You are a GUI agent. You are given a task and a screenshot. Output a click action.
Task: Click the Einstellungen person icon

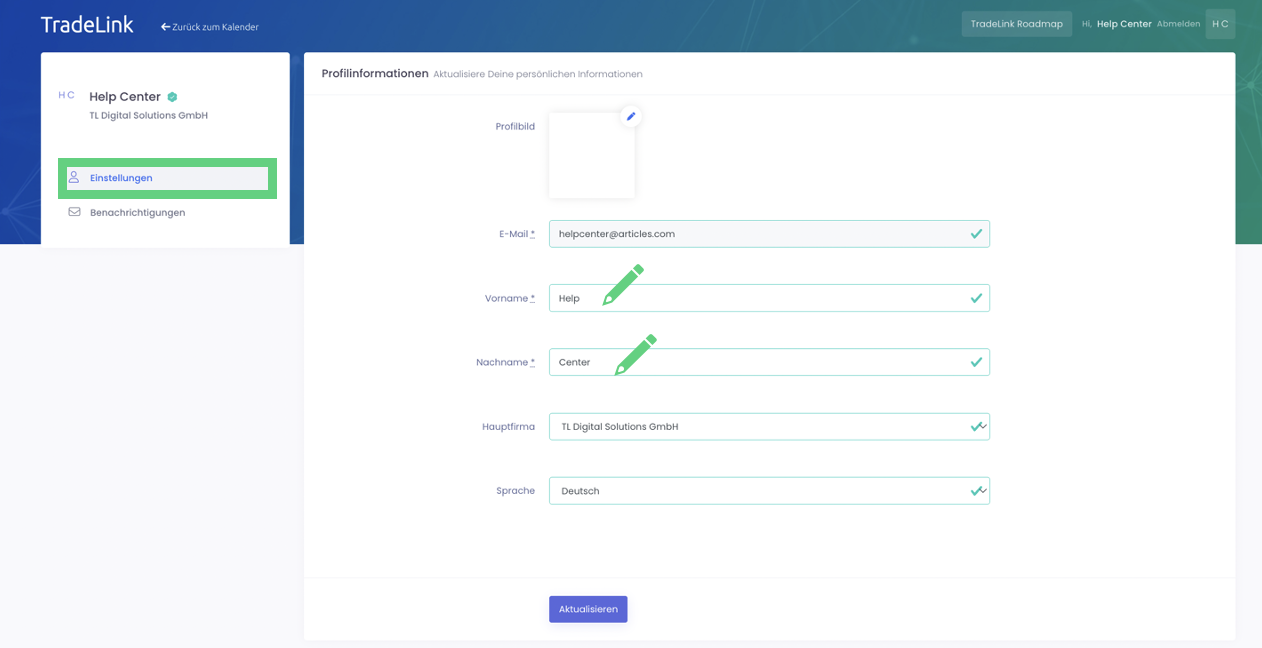coord(74,177)
